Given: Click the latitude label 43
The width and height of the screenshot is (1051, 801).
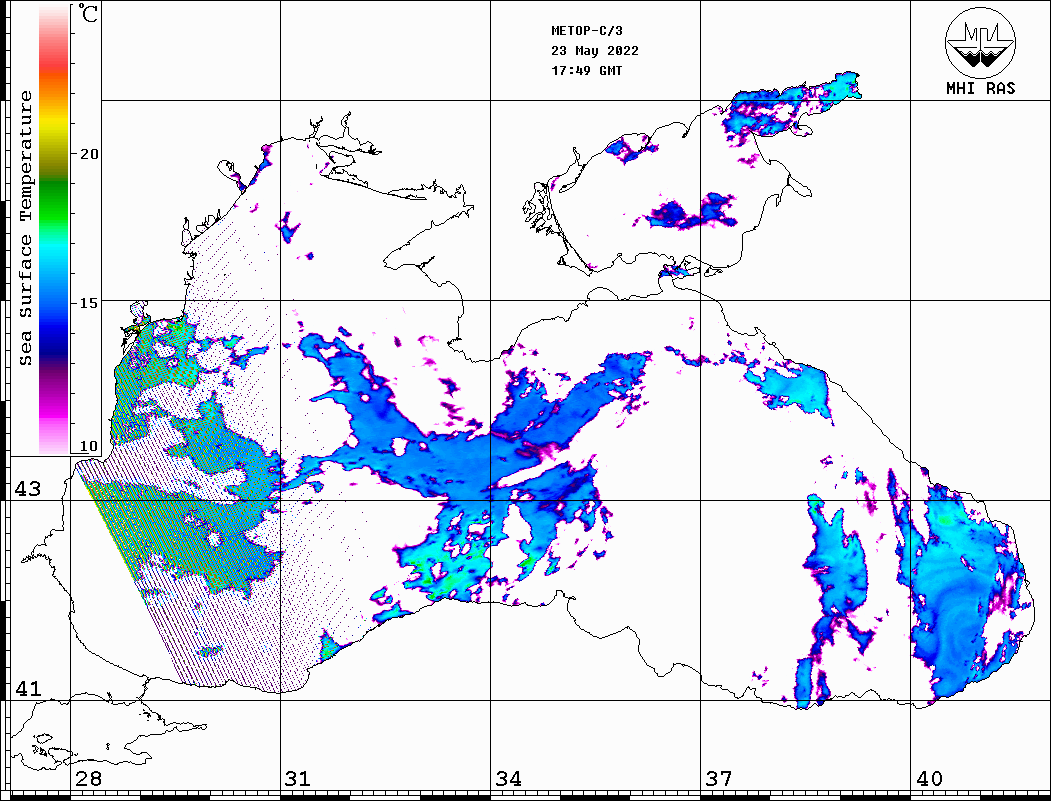Looking at the screenshot, I should point(27,489).
